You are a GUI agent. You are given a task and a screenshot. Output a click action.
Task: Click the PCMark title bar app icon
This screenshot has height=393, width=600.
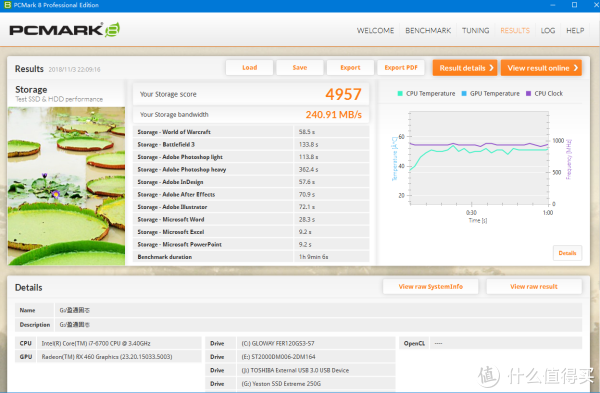(7, 5)
